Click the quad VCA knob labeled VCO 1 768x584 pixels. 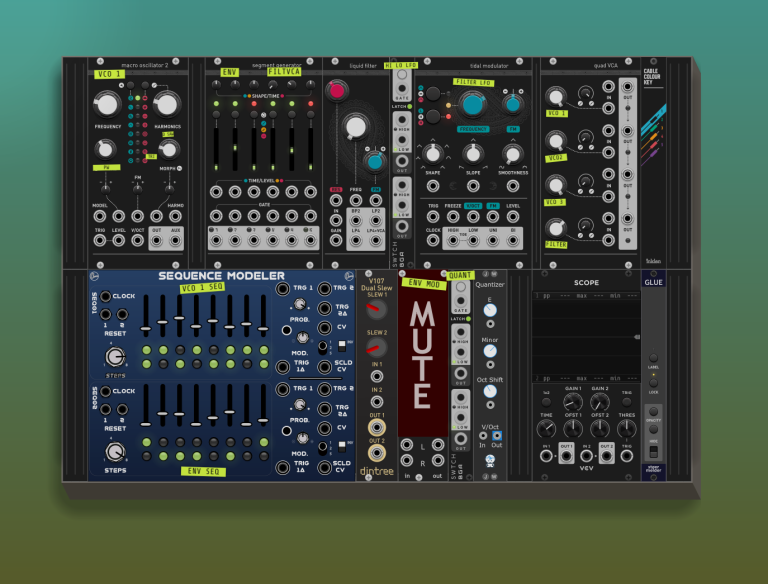coord(555,97)
